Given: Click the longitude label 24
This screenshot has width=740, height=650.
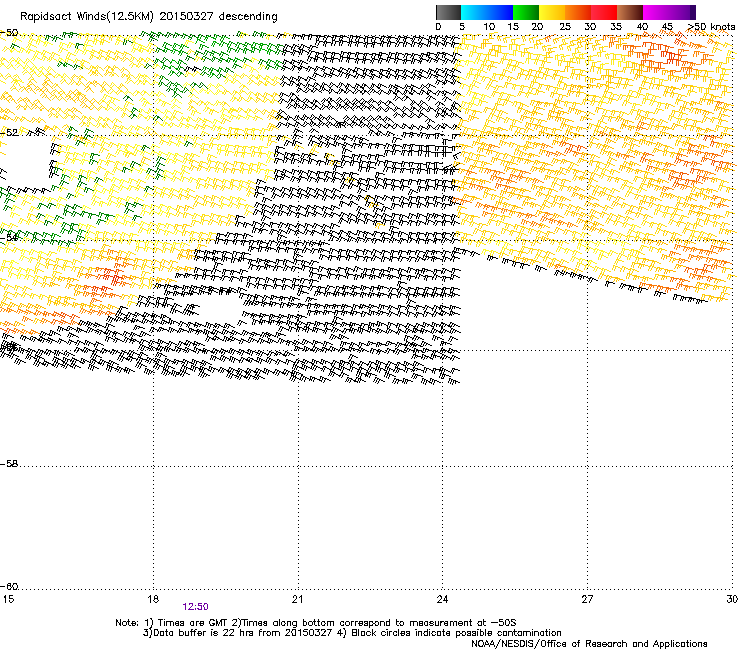Looking at the screenshot, I should (x=442, y=599).
